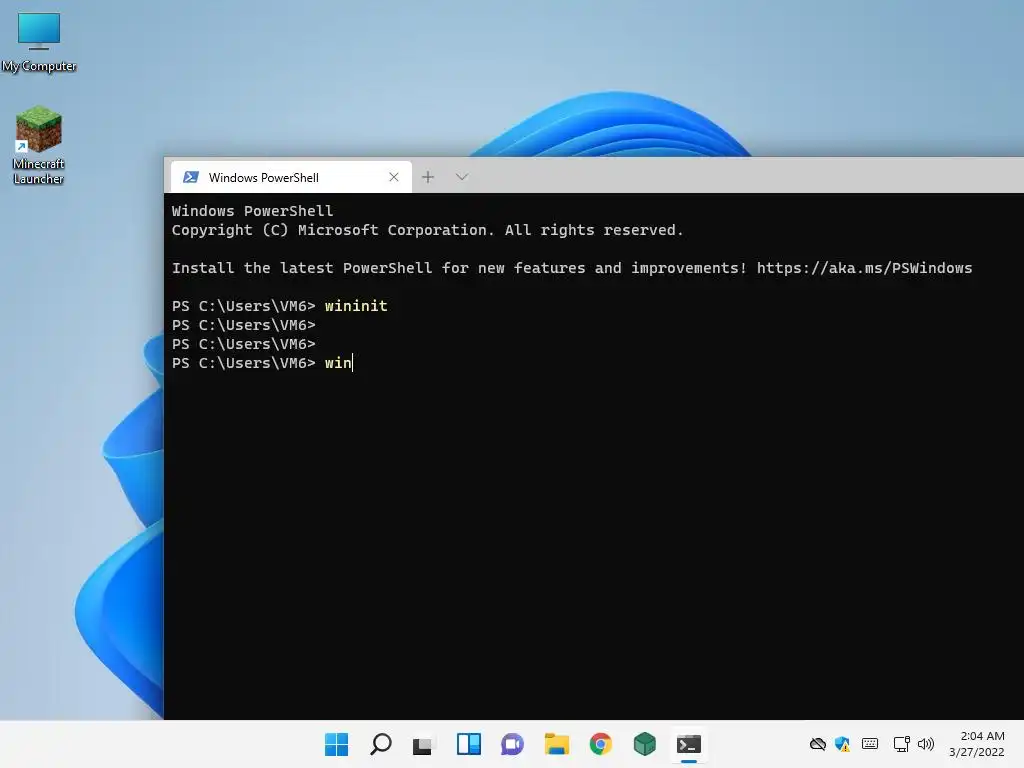Open the green cube app on taskbar
This screenshot has height=768, width=1024.
click(644, 744)
